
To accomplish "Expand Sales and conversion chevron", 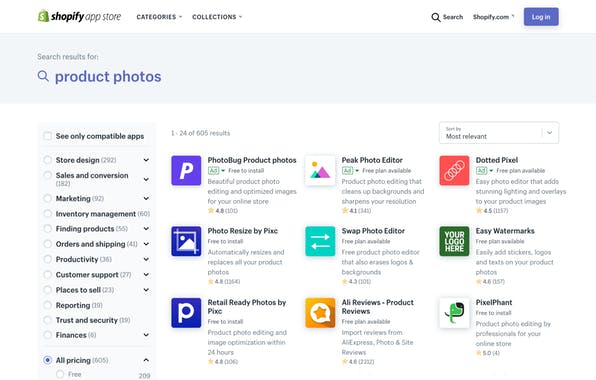I will tap(146, 179).
